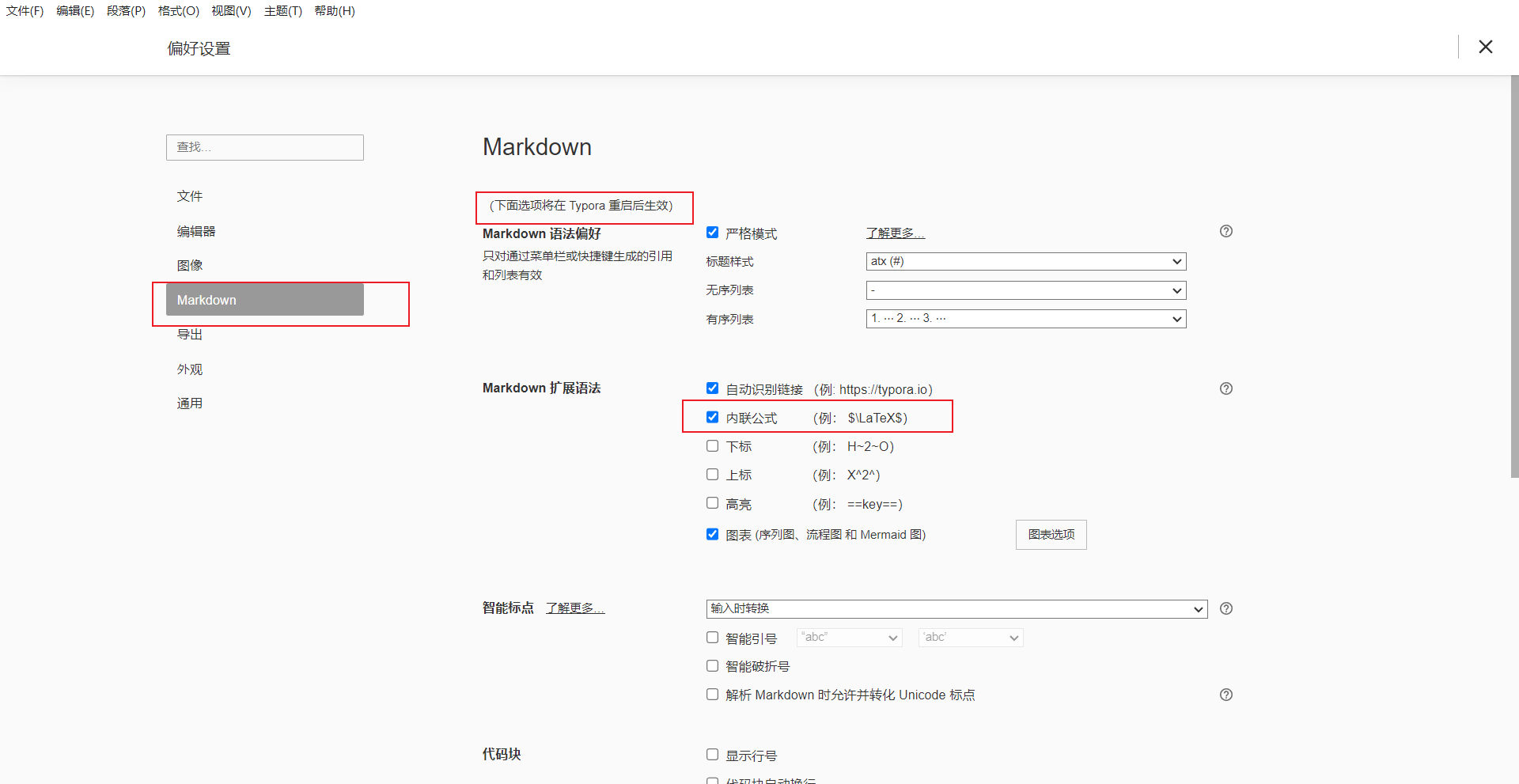Image resolution: width=1519 pixels, height=784 pixels.
Task: Click help icon beside smart punctuation dropdown
Action: (x=1226, y=608)
